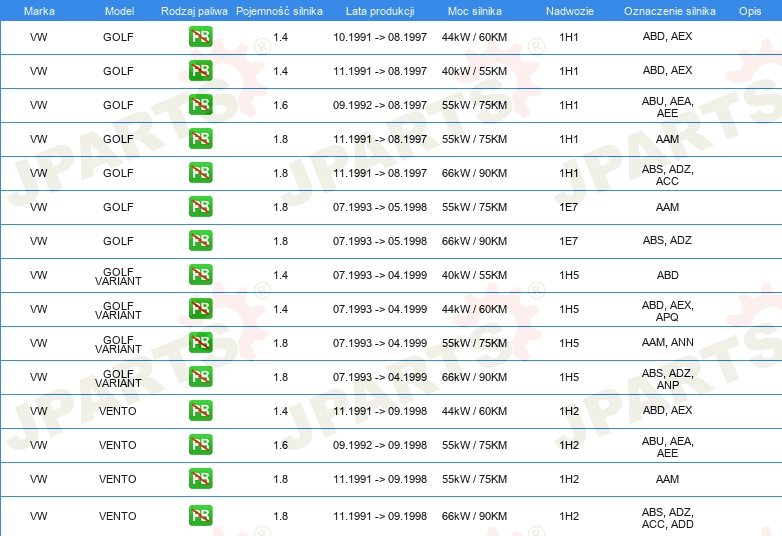The width and height of the screenshot is (782, 536).
Task: Click engine code cell 'AAM, ANN'
Action: (667, 342)
